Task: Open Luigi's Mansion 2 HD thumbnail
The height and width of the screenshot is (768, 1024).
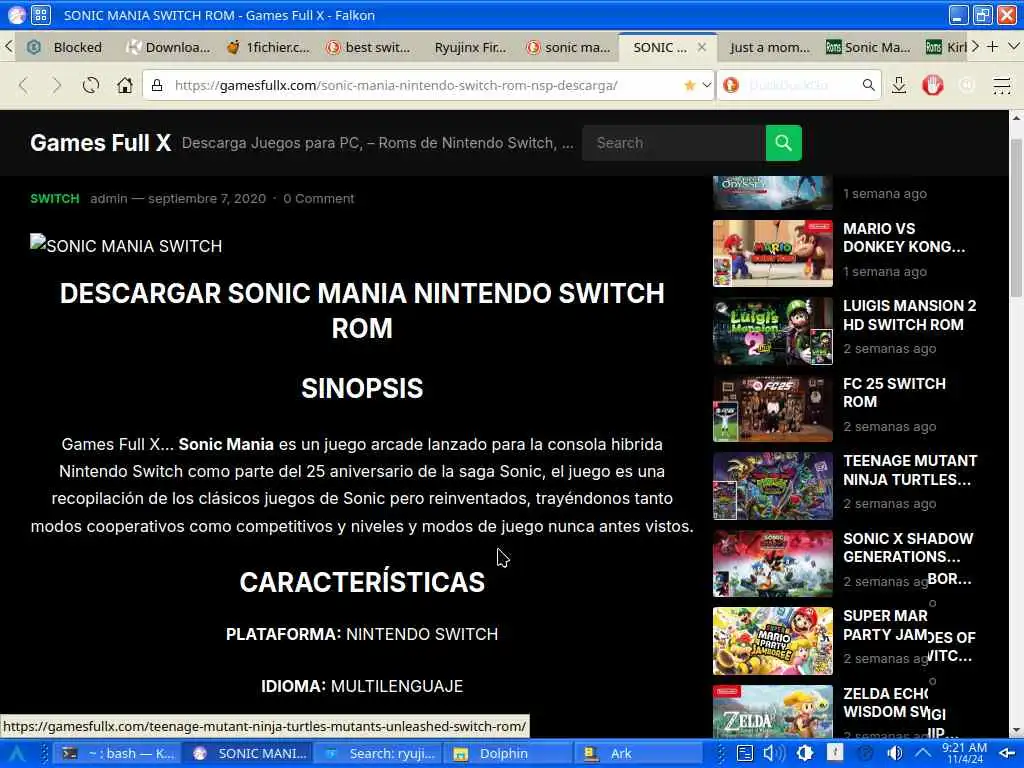Action: coord(773,331)
